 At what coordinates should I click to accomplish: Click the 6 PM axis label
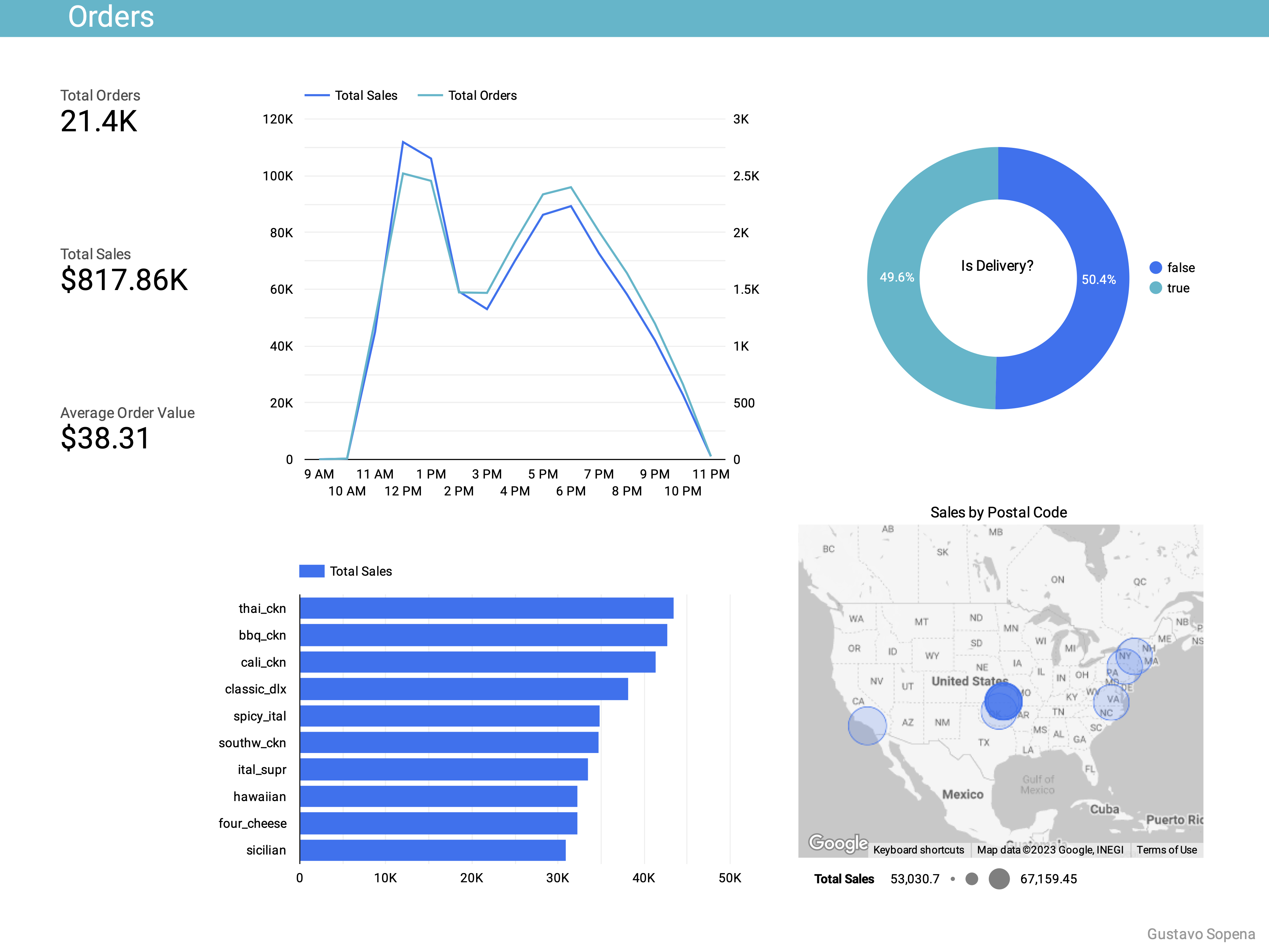point(571,491)
